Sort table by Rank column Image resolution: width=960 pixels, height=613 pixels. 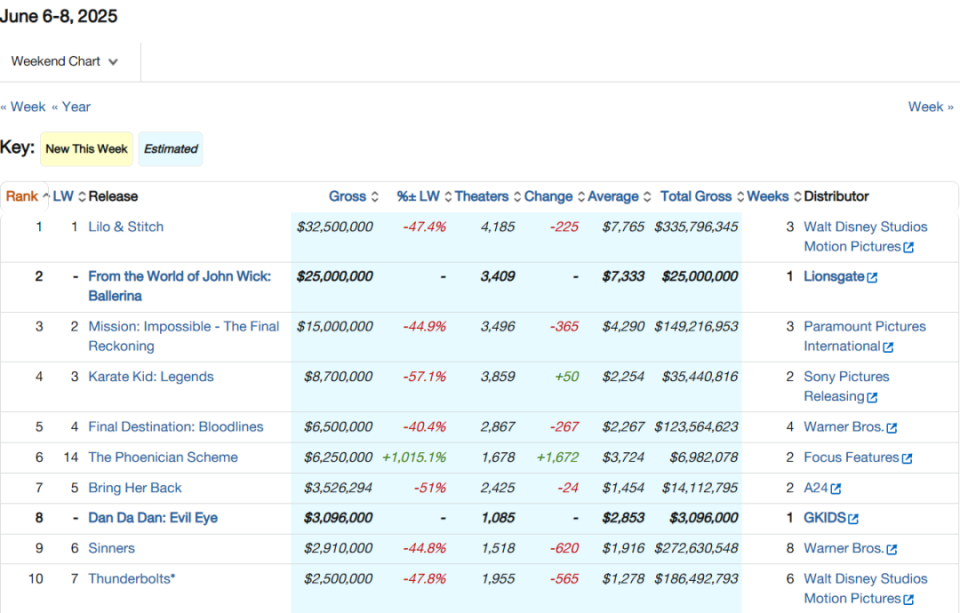point(28,197)
